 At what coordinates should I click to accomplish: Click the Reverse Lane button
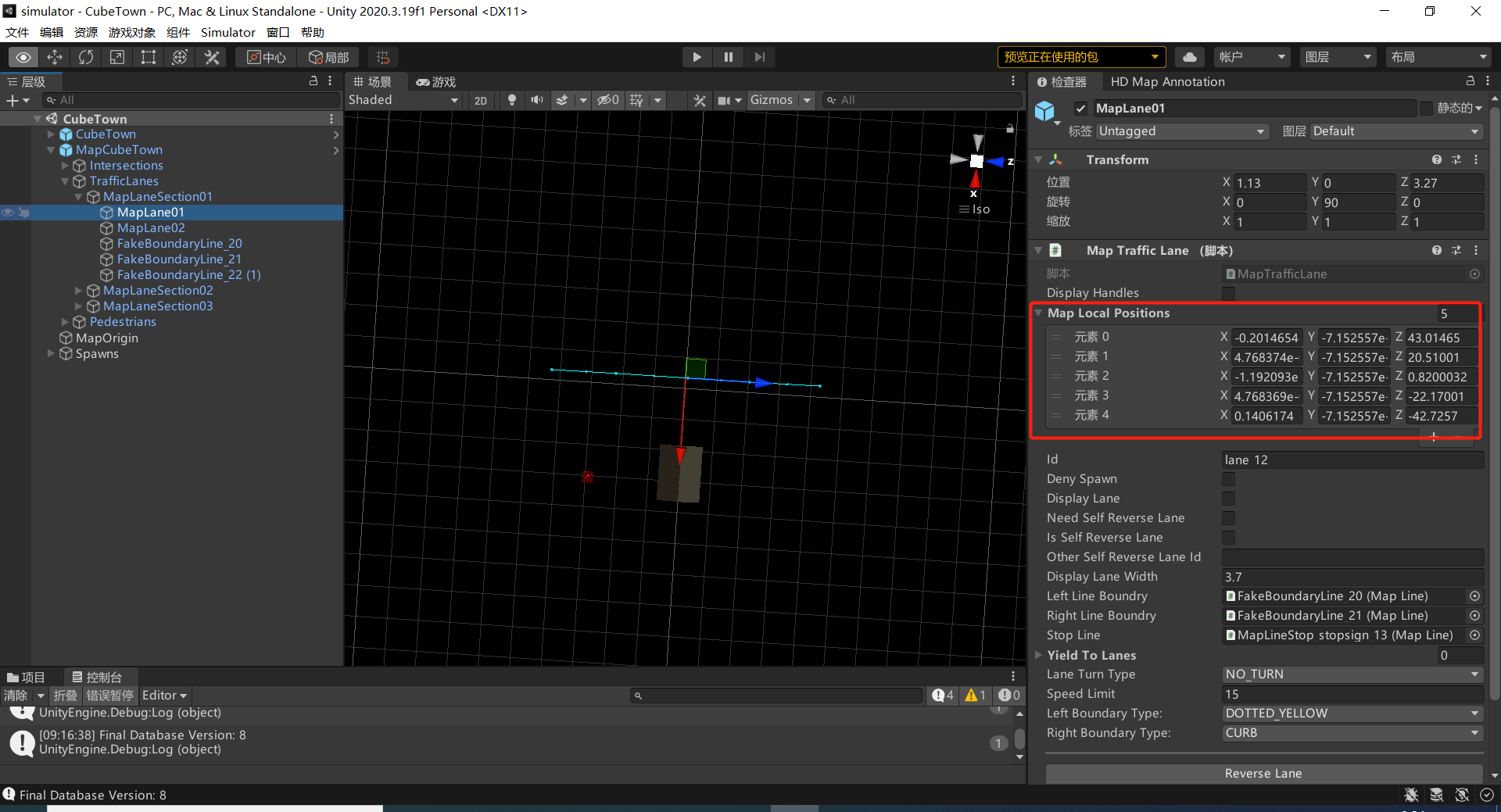(x=1262, y=773)
